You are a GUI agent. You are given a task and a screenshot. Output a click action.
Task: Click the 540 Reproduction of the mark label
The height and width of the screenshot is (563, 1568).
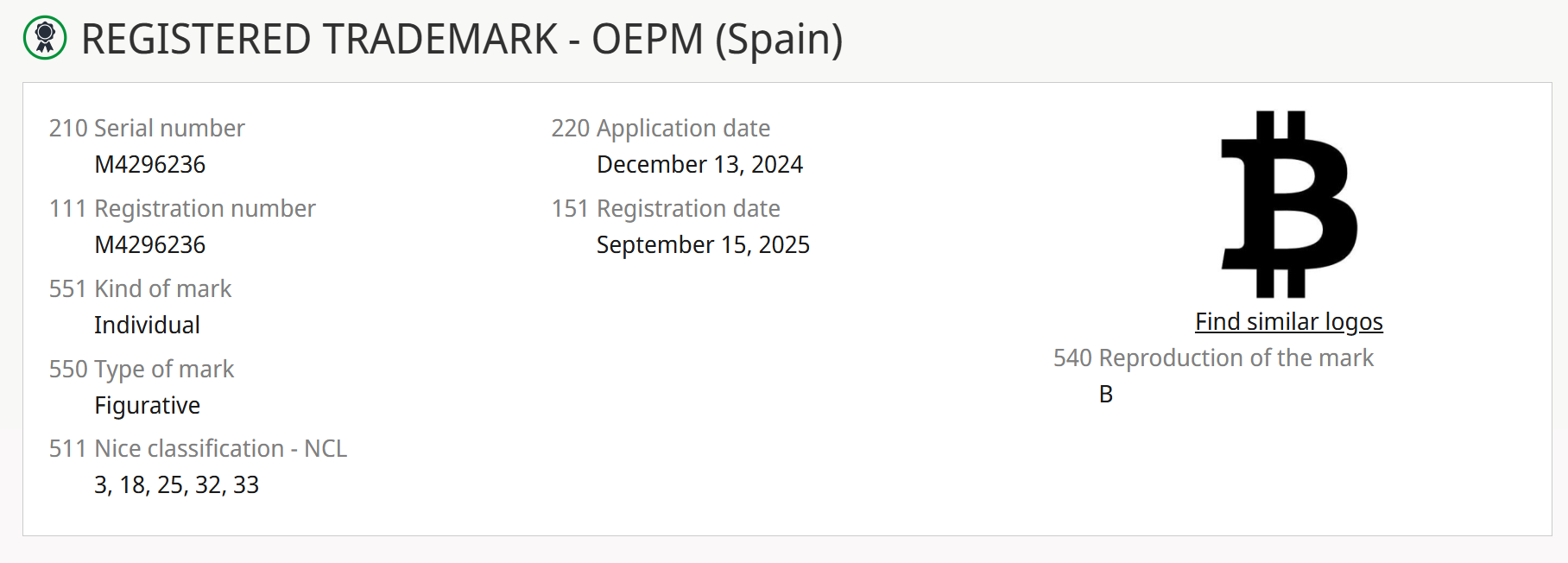[1213, 358]
